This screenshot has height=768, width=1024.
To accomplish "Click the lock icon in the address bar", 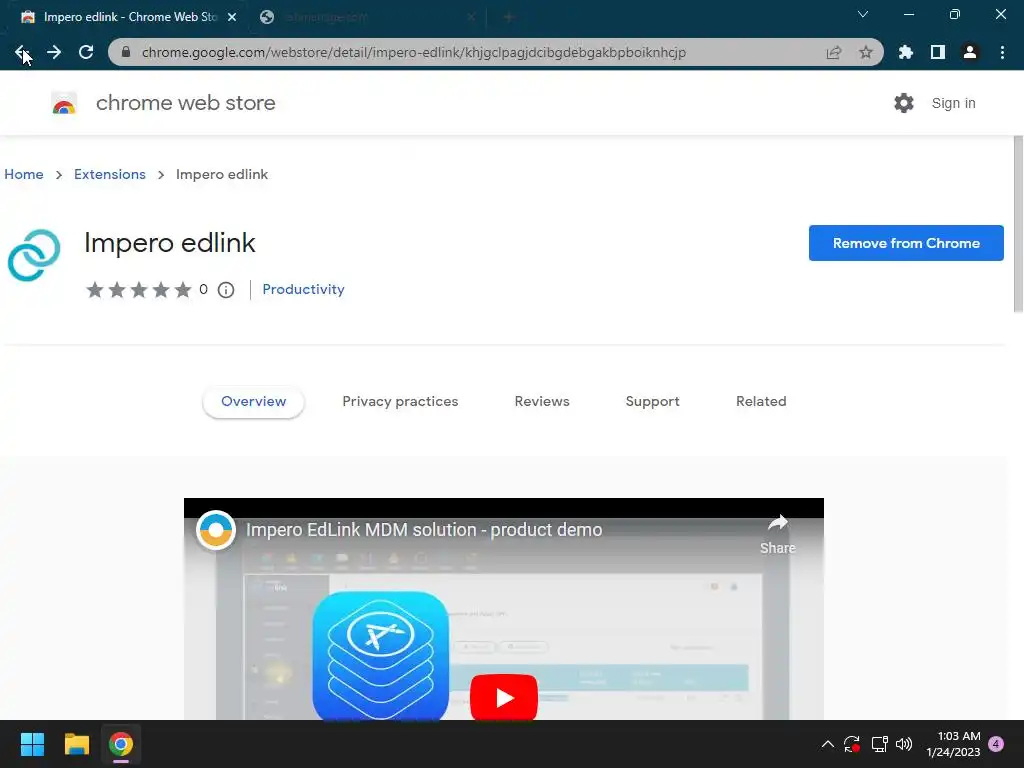I will [x=126, y=52].
